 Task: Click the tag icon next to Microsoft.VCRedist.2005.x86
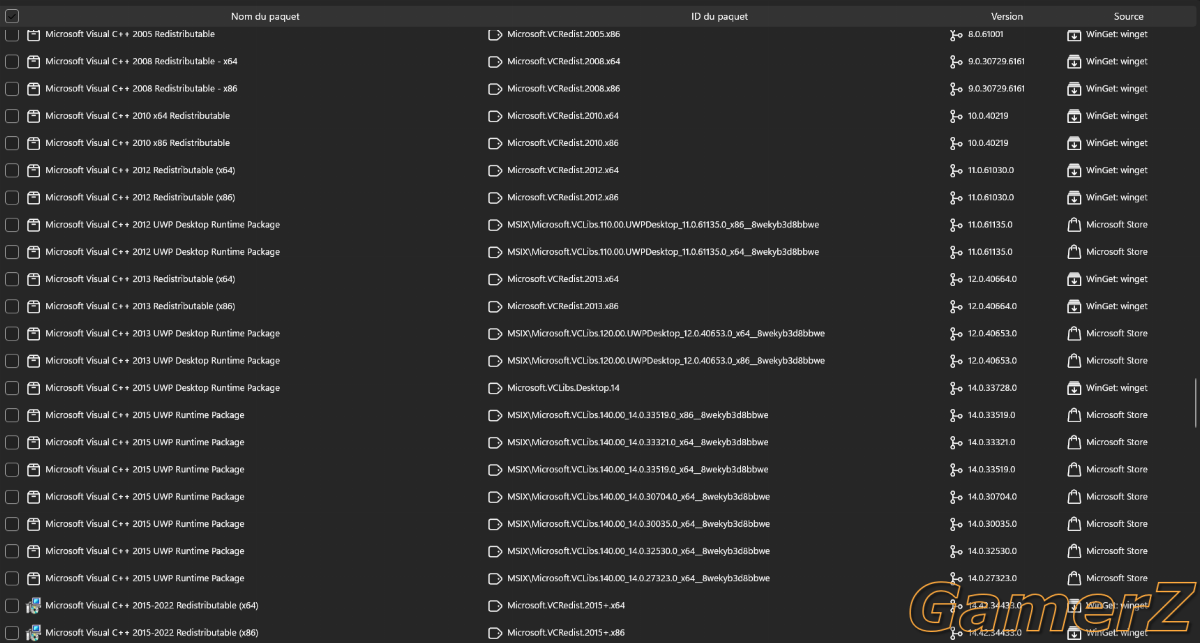tap(494, 34)
